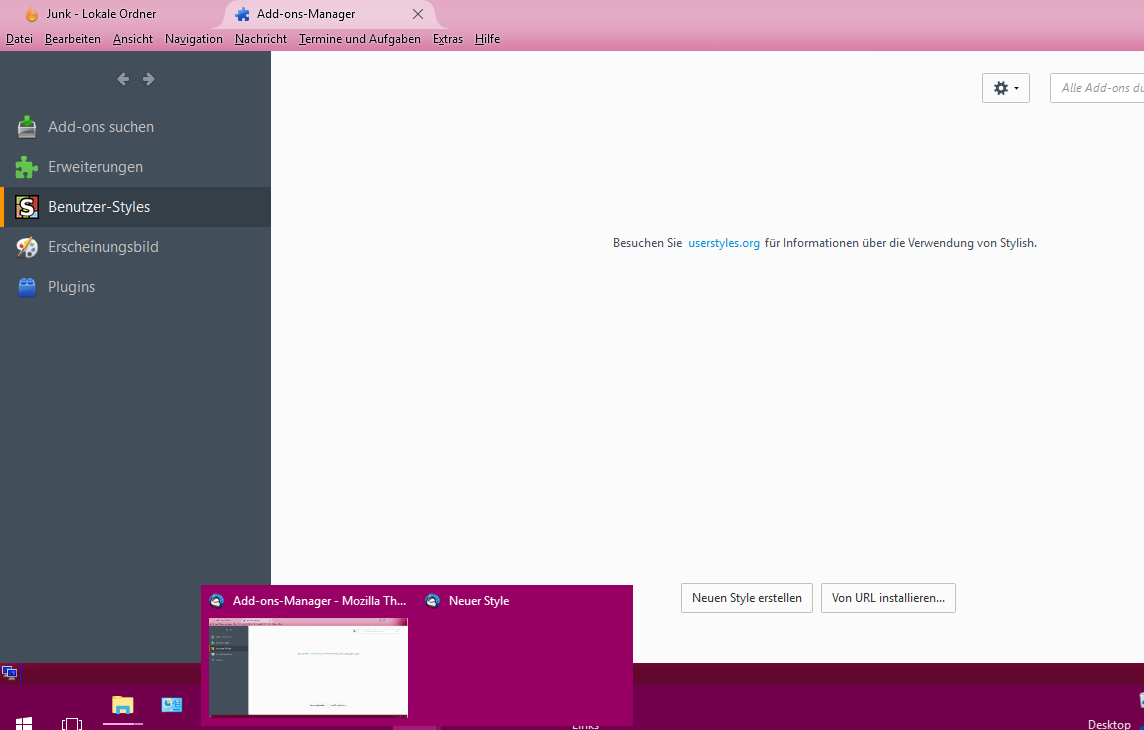Open Task View on the taskbar
This screenshot has width=1144, height=730.
click(x=72, y=722)
